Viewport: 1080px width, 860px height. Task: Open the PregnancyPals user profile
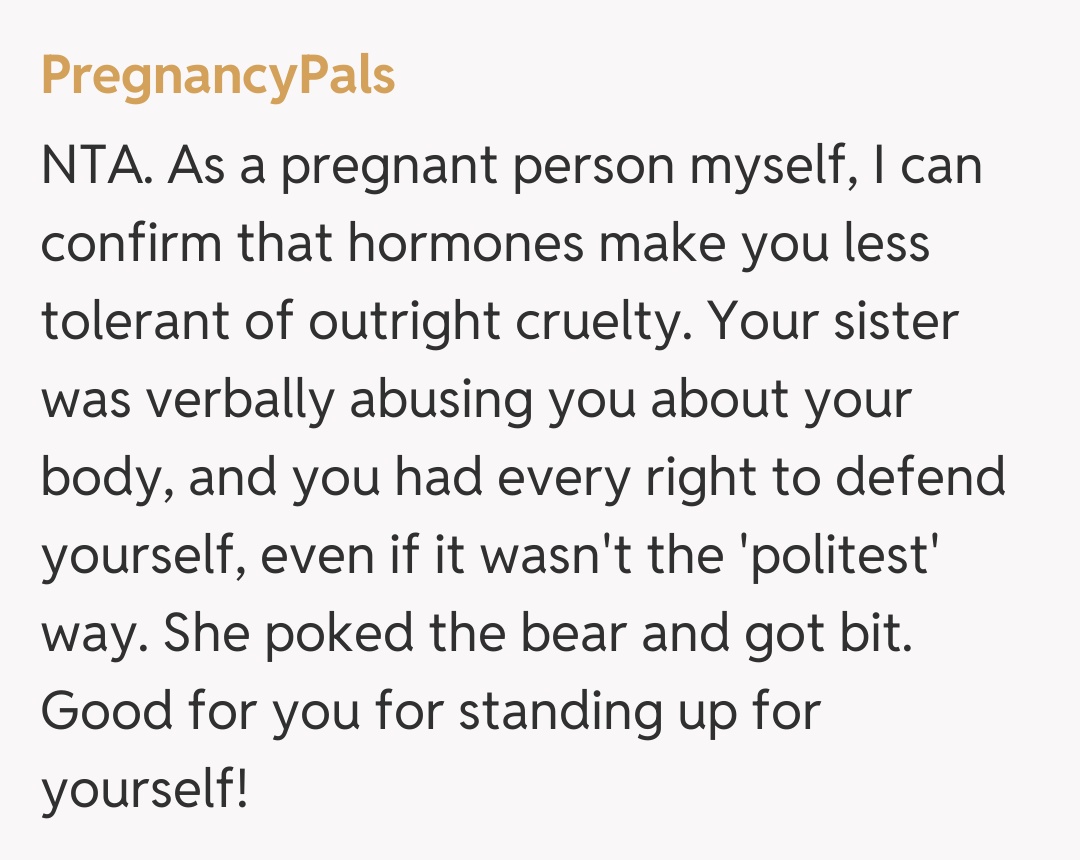pos(218,77)
